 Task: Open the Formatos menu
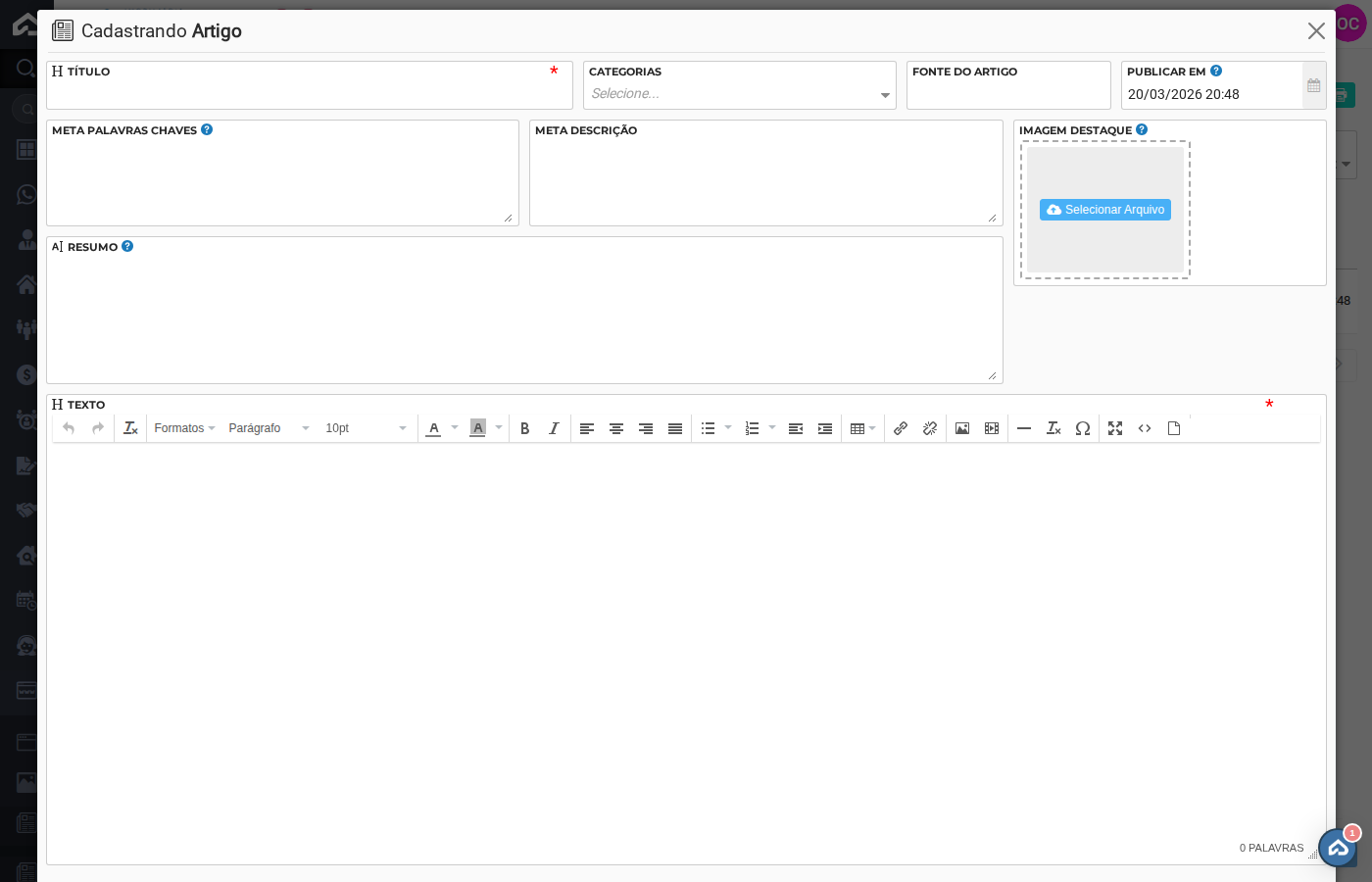coord(184,428)
